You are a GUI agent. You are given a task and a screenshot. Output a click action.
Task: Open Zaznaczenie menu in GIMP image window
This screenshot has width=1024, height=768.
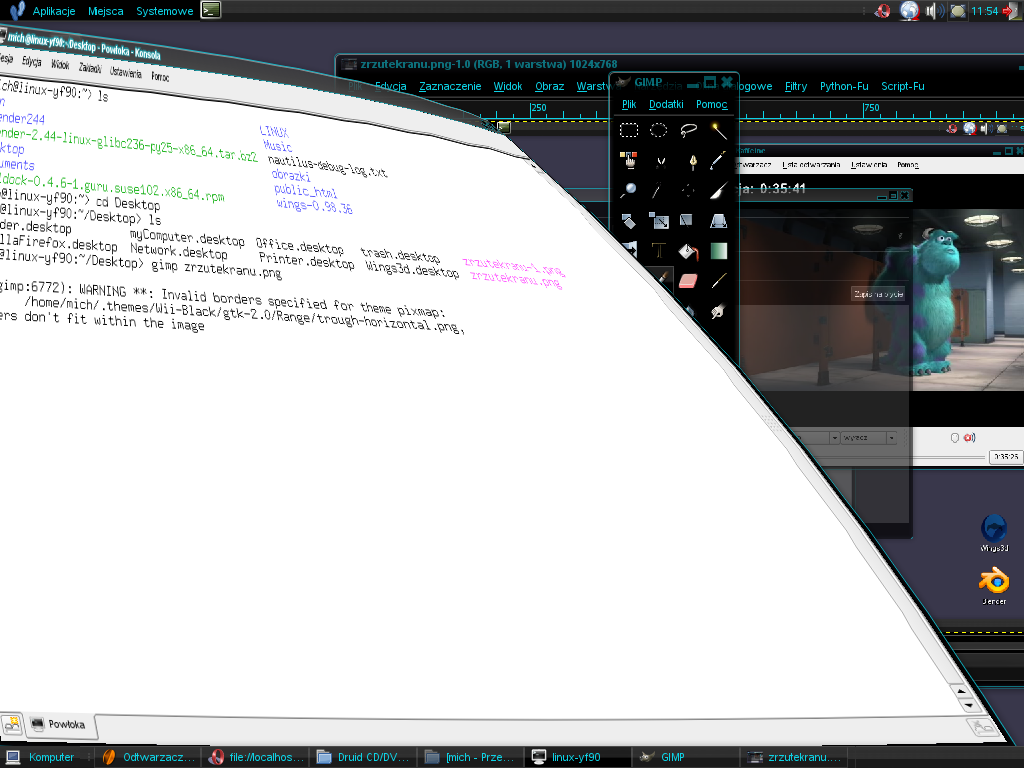tap(450, 86)
